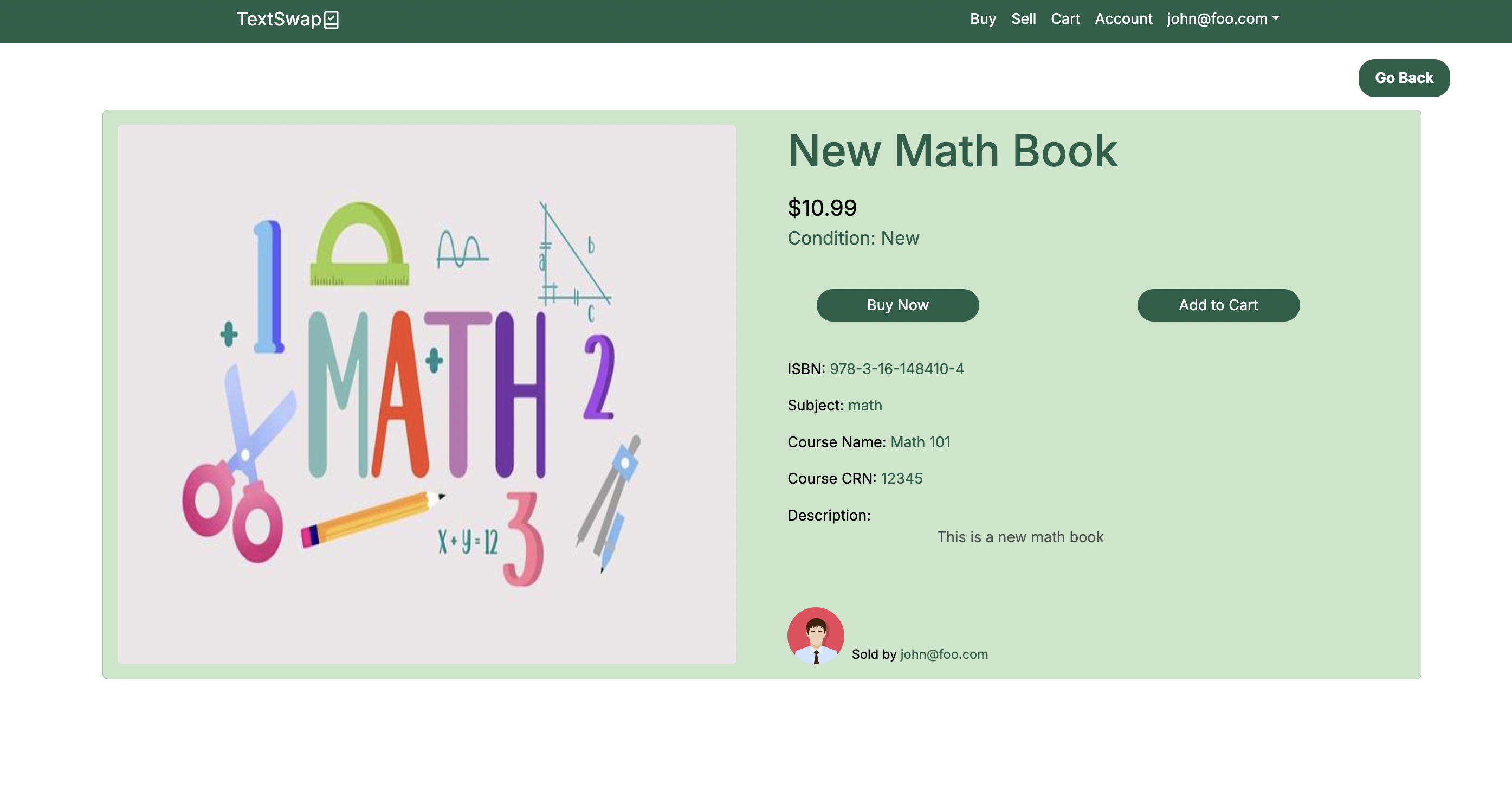Click the seller's avatar picture
Viewport: 1512px width, 809px height.
tap(815, 635)
